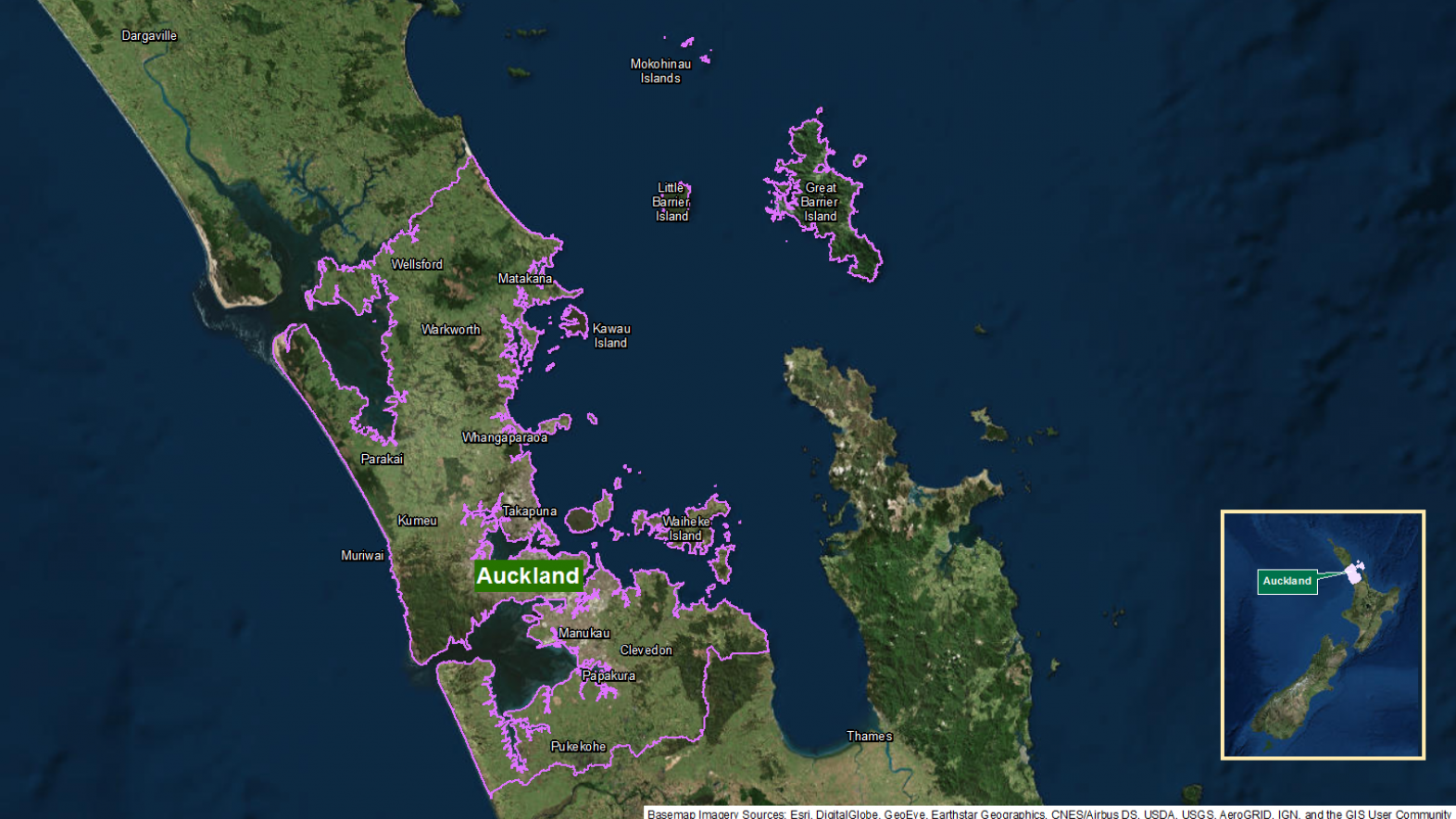Click the Takapuna place label
Viewport: 1456px width, 819px height.
pos(530,511)
